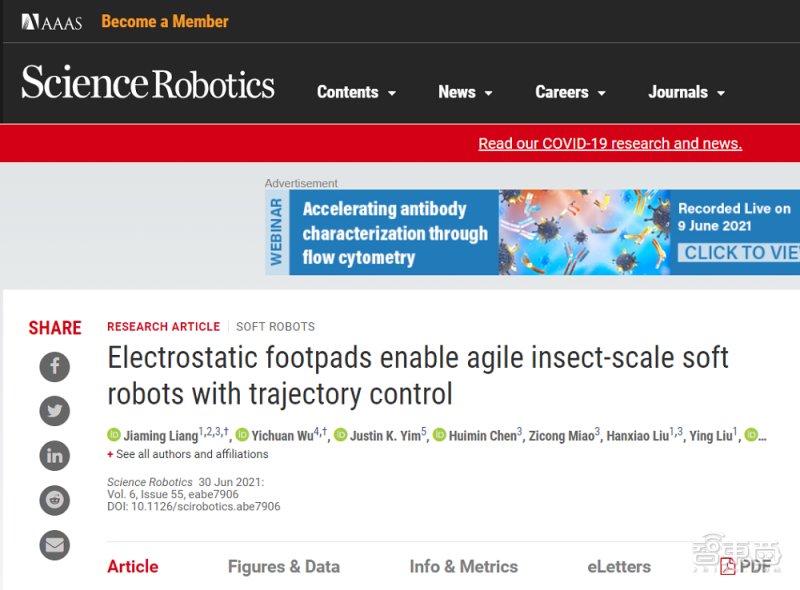This screenshot has width=800, height=590.
Task: Open the News dropdown menu
Action: (465, 92)
